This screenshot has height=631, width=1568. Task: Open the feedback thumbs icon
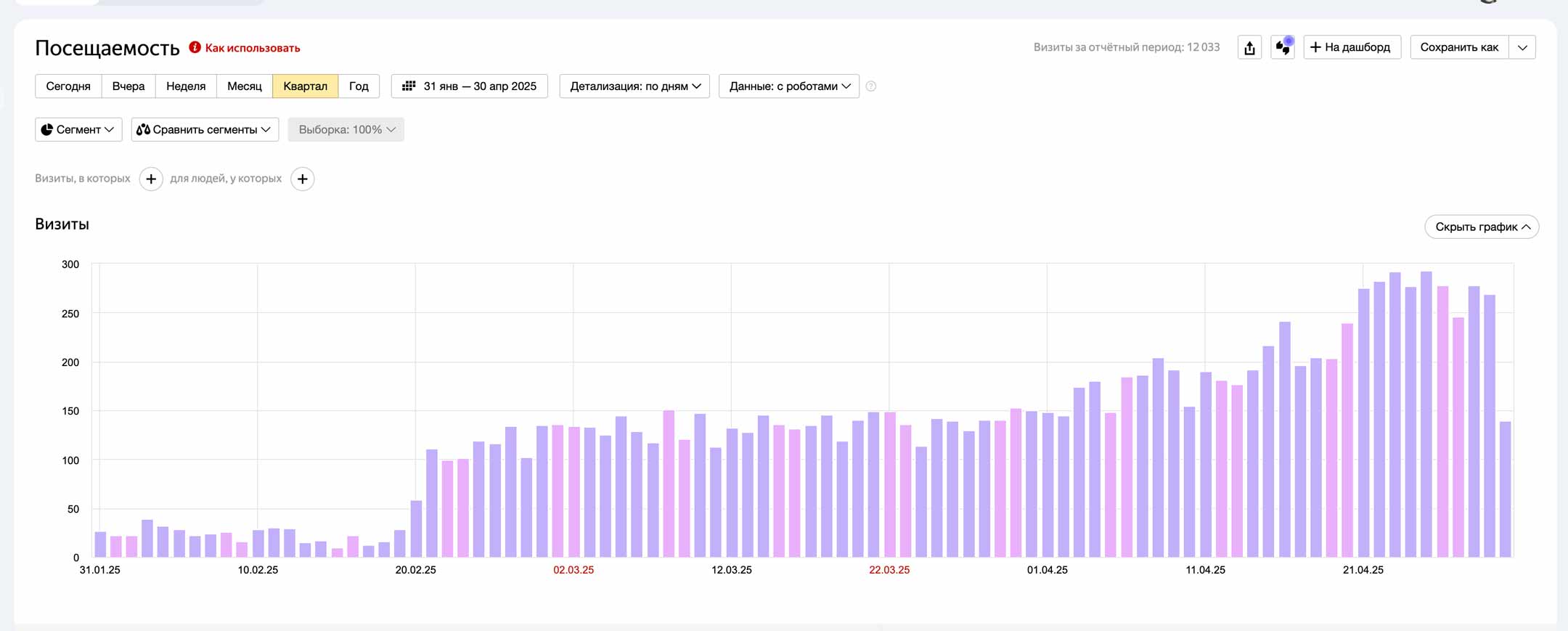click(x=1283, y=48)
